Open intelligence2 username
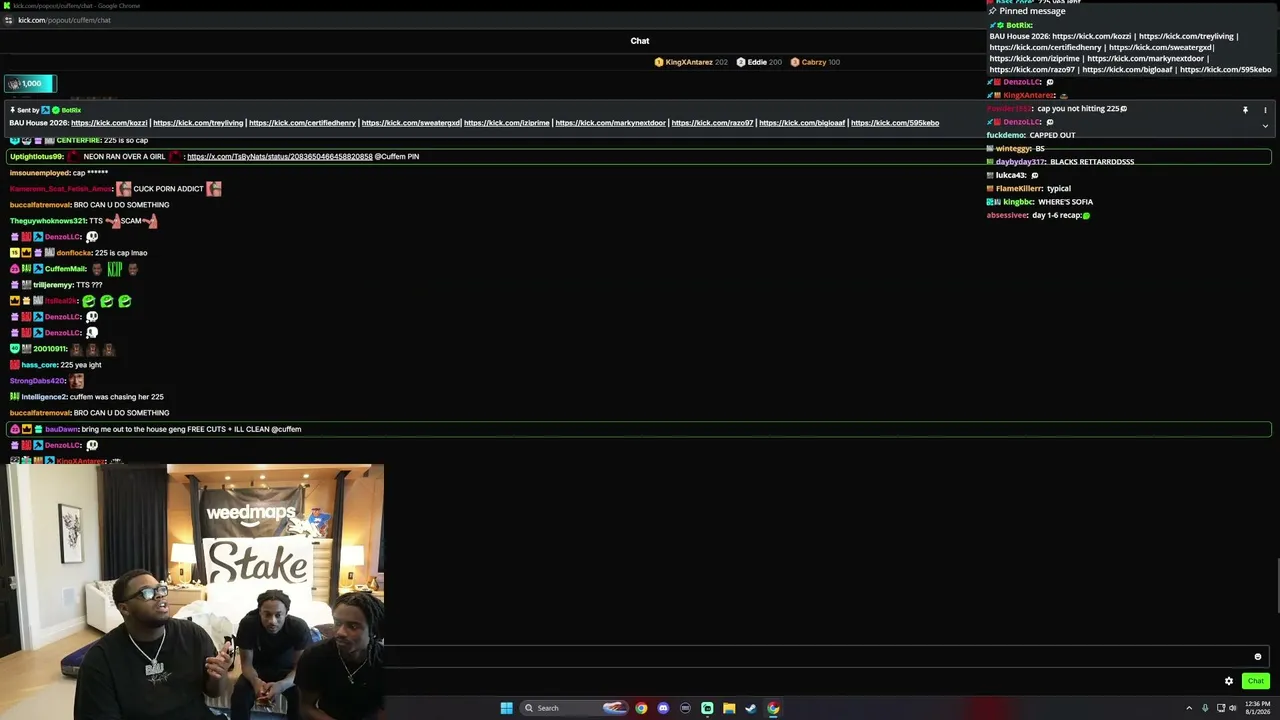 [44, 397]
